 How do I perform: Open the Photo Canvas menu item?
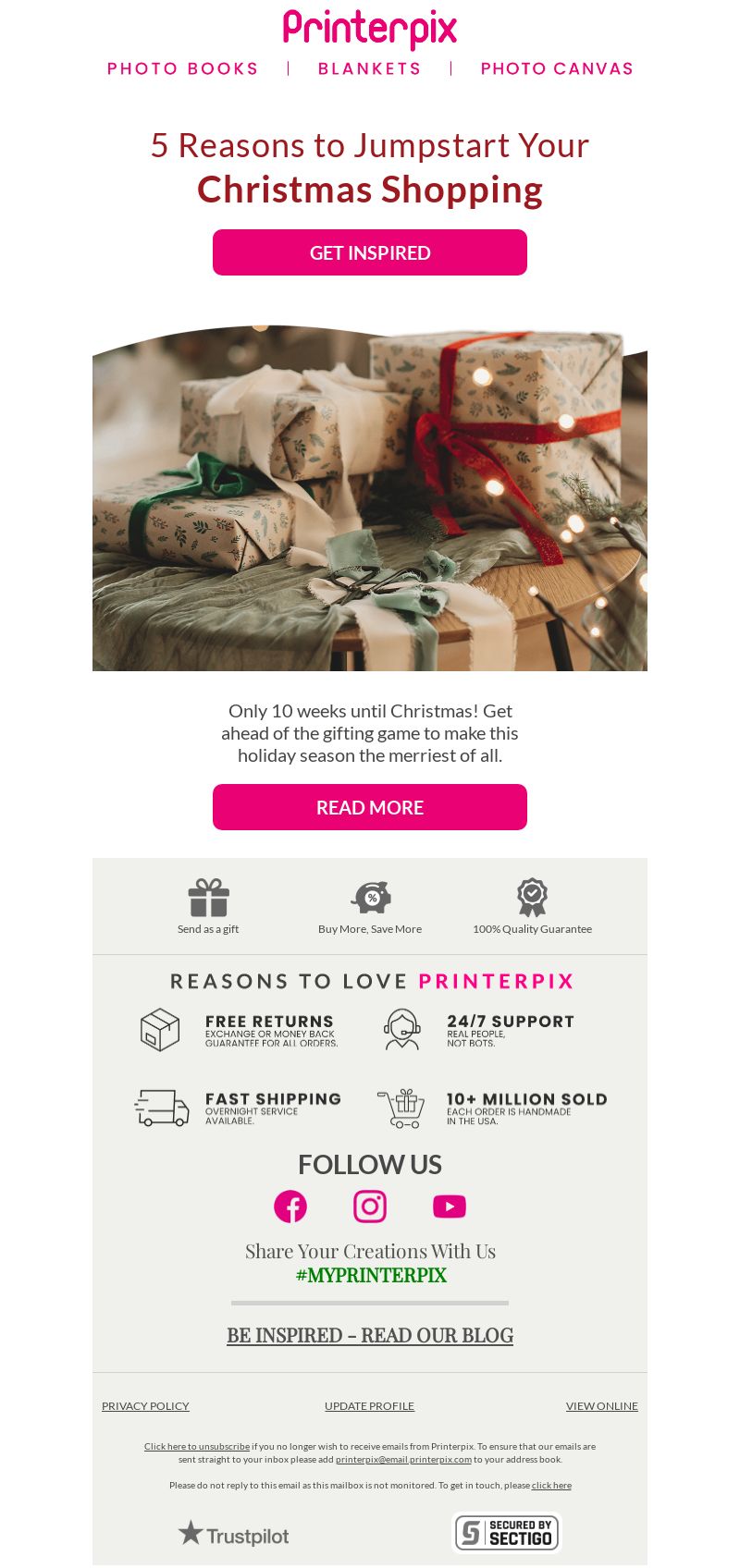coord(557,68)
